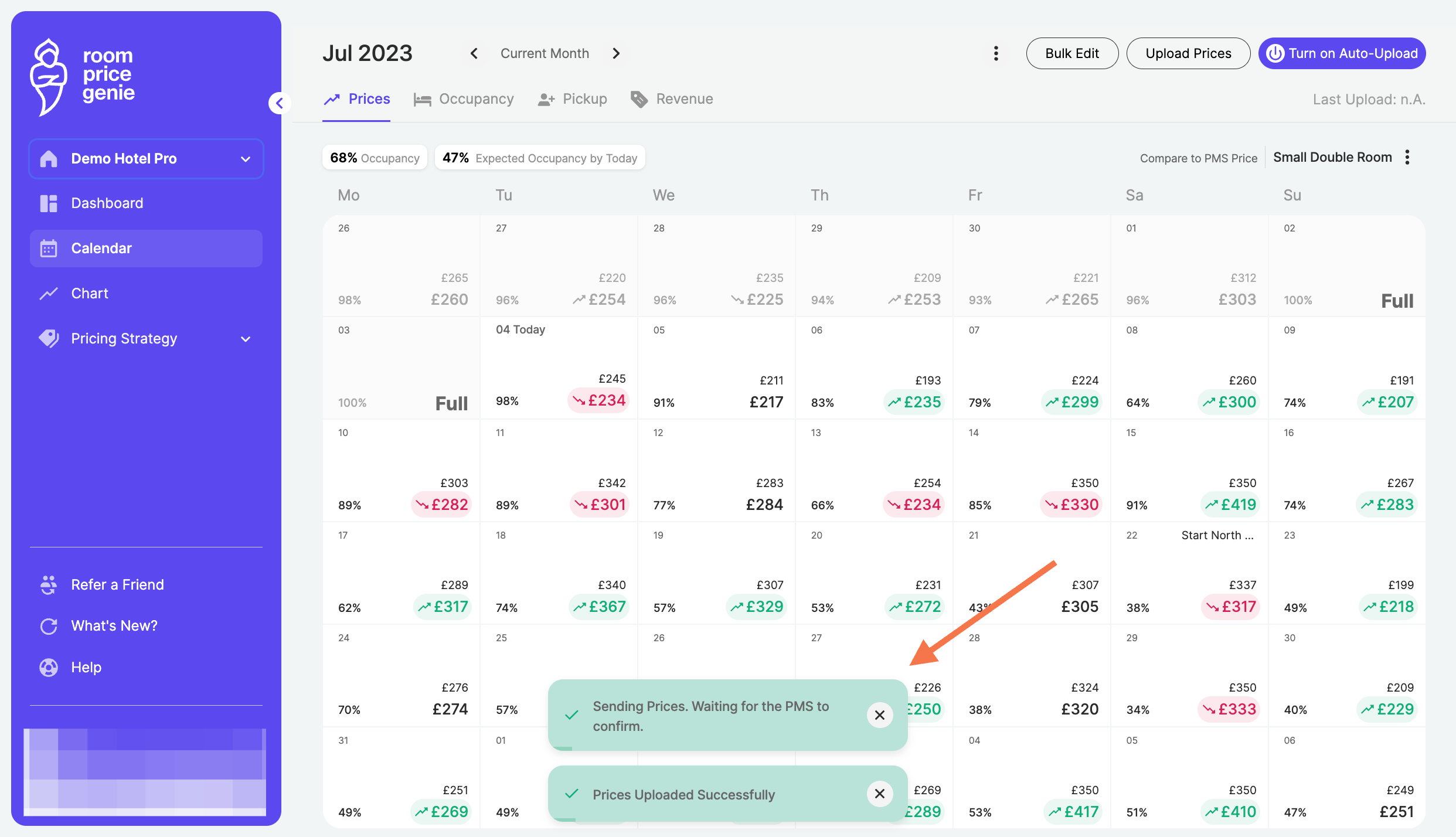Open the Start North event on the 22
Image resolution: width=1456 pixels, height=837 pixels.
[x=1217, y=535]
